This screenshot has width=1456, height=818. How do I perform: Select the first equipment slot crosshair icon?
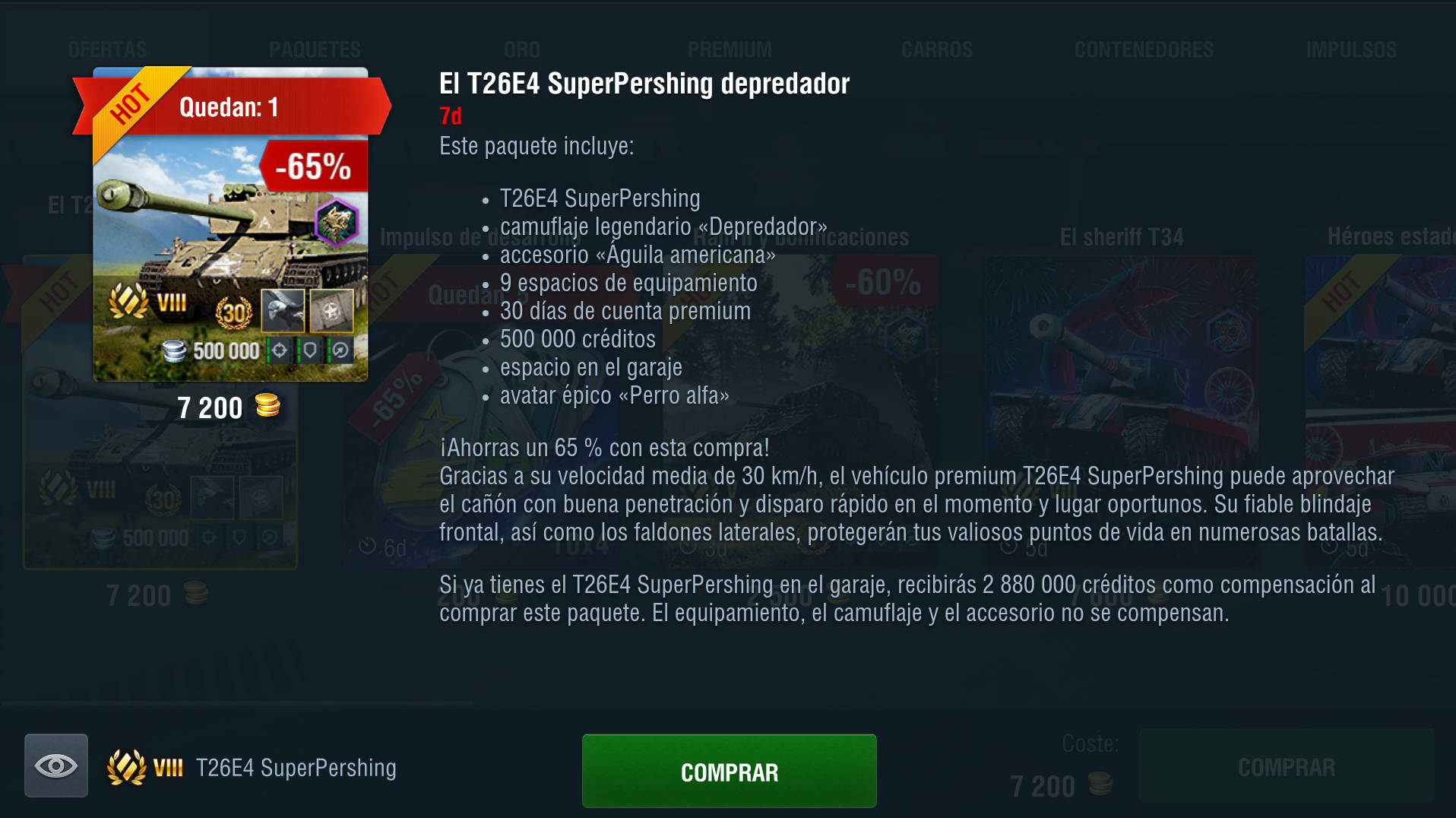(279, 350)
